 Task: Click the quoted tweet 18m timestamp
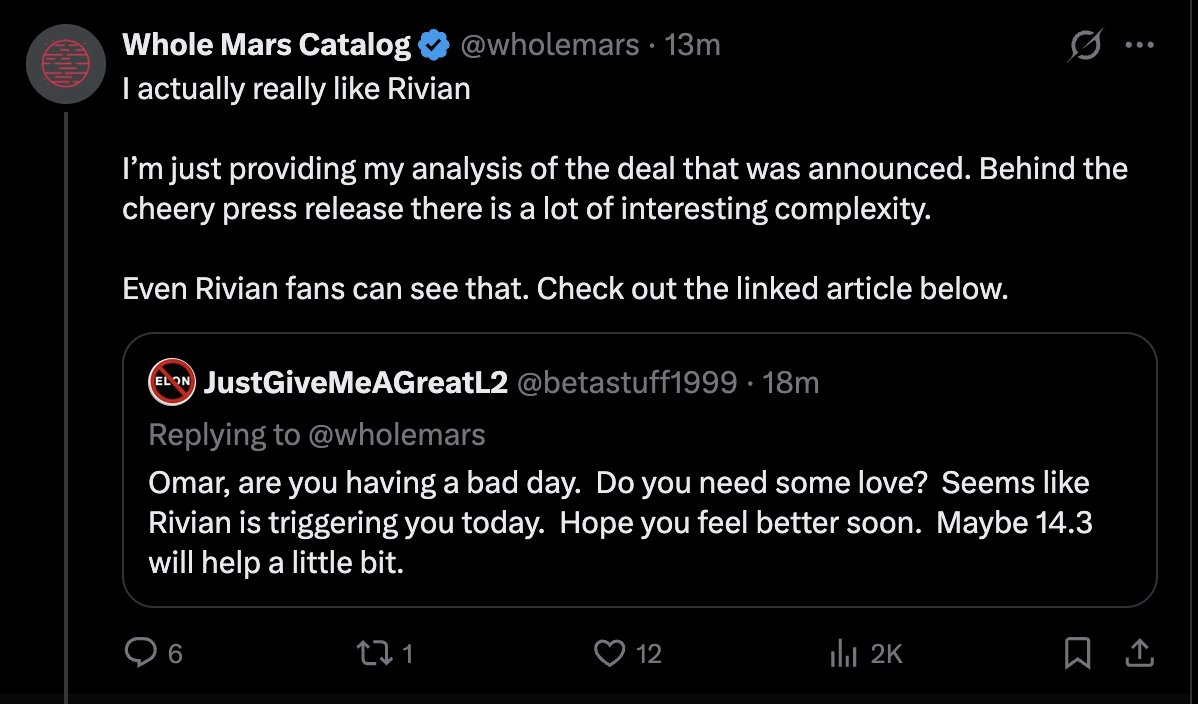(x=790, y=382)
